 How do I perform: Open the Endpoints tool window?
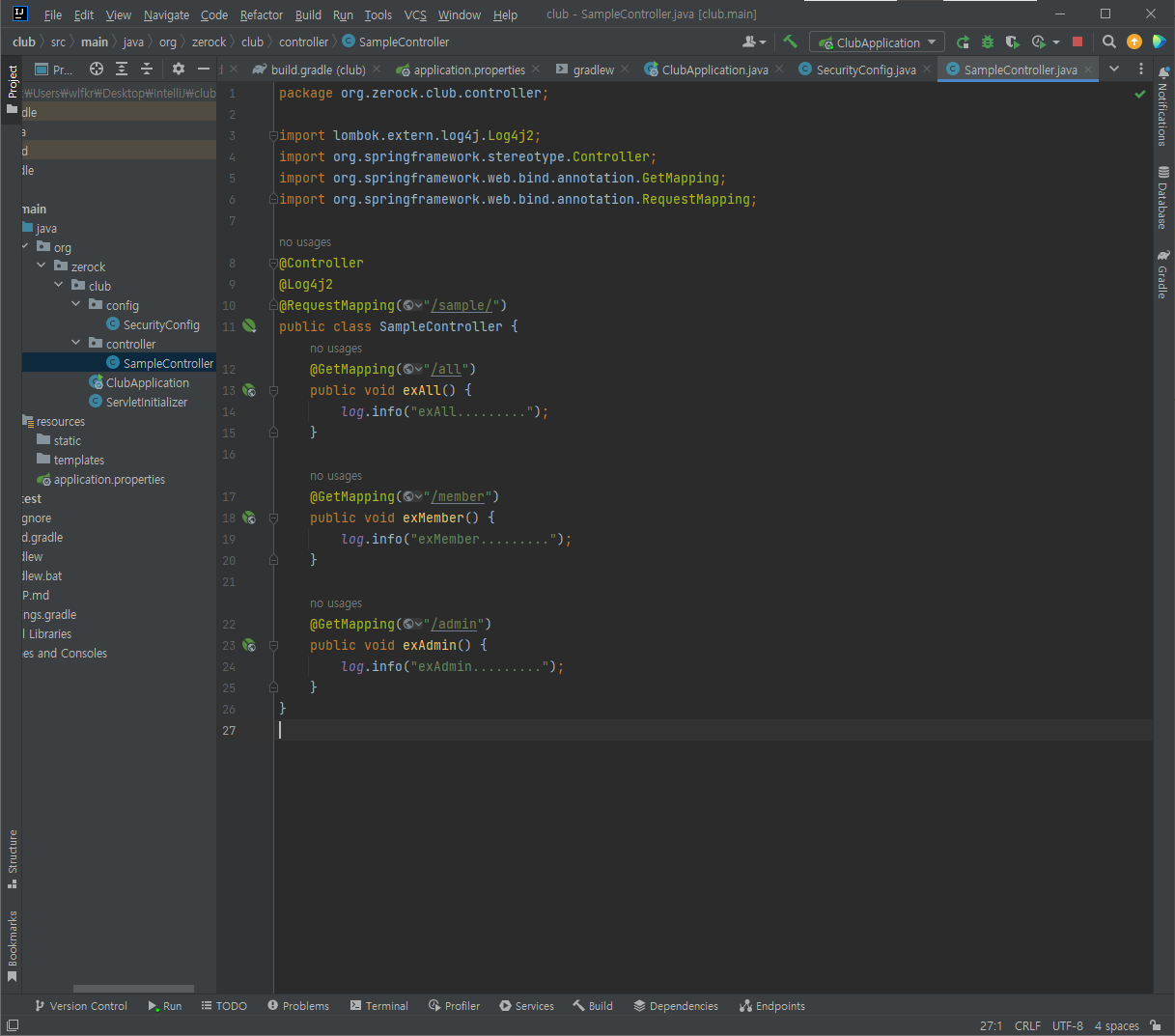[x=772, y=1006]
